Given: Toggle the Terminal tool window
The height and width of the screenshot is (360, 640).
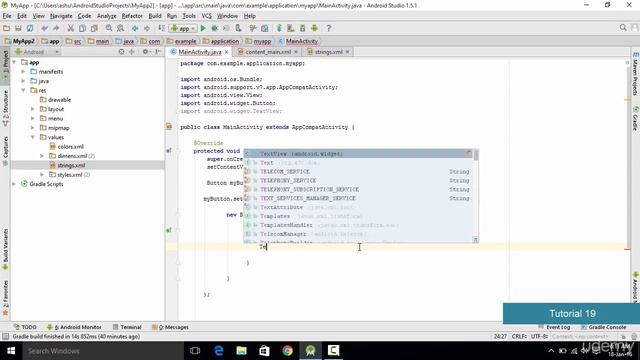Looking at the screenshot, I should (127, 327).
